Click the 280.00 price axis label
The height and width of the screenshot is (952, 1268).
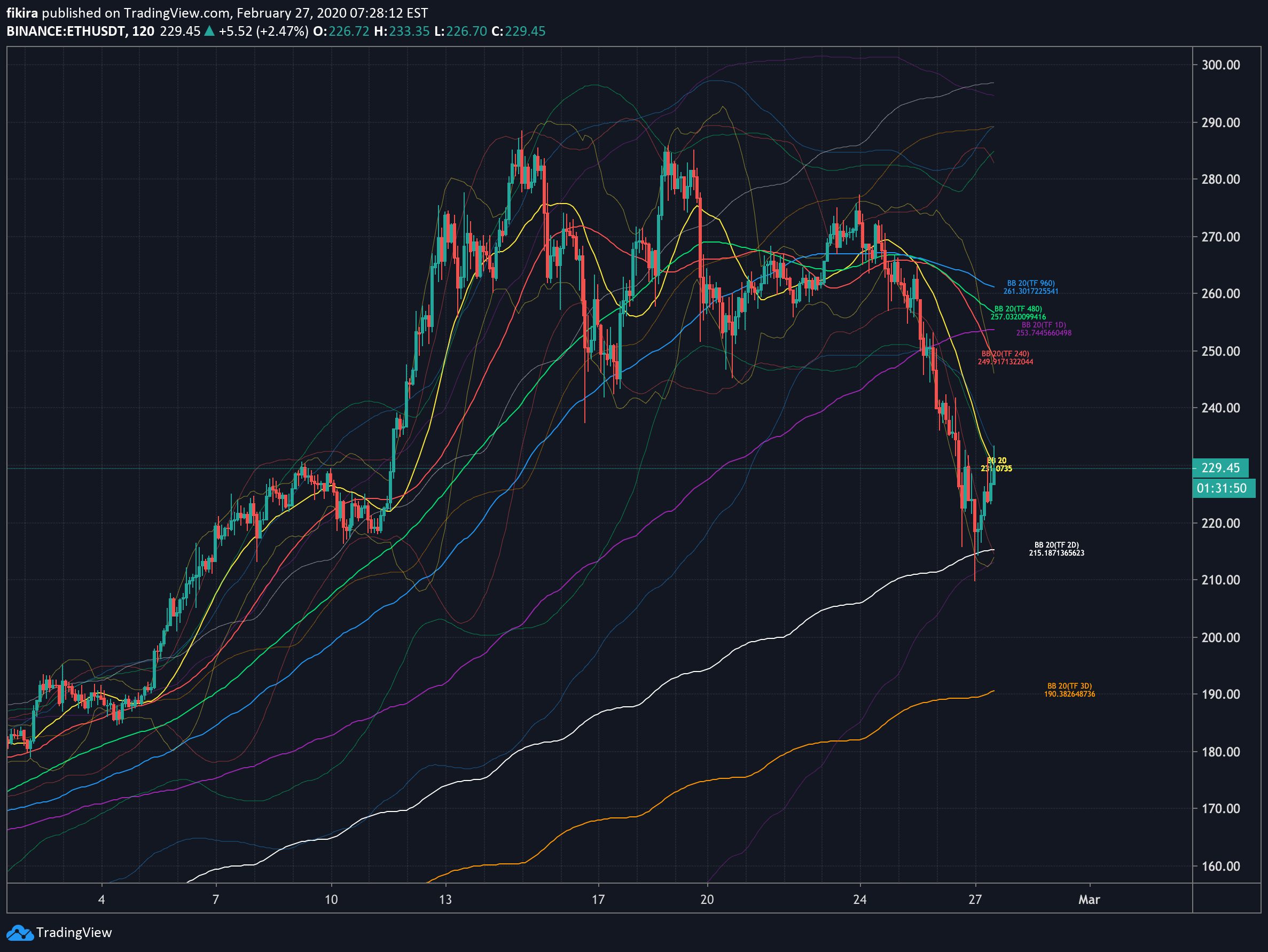(1220, 180)
